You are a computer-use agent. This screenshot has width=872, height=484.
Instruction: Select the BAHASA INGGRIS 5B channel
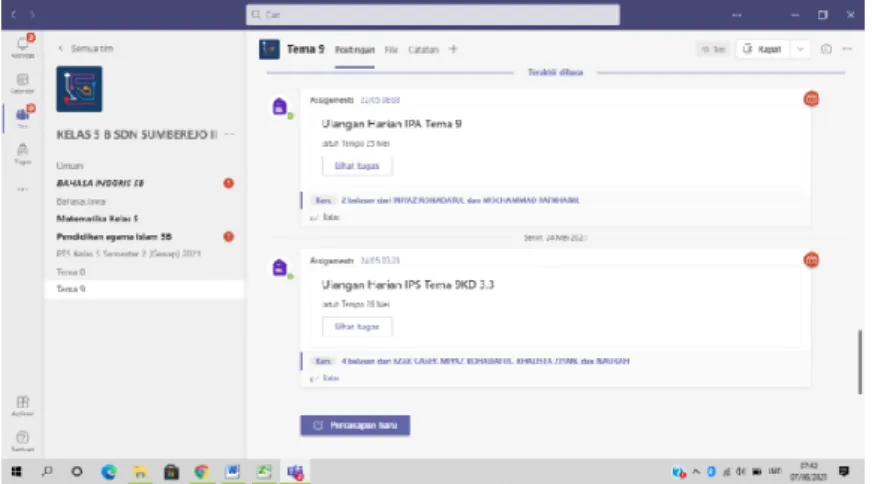pyautogui.click(x=100, y=183)
